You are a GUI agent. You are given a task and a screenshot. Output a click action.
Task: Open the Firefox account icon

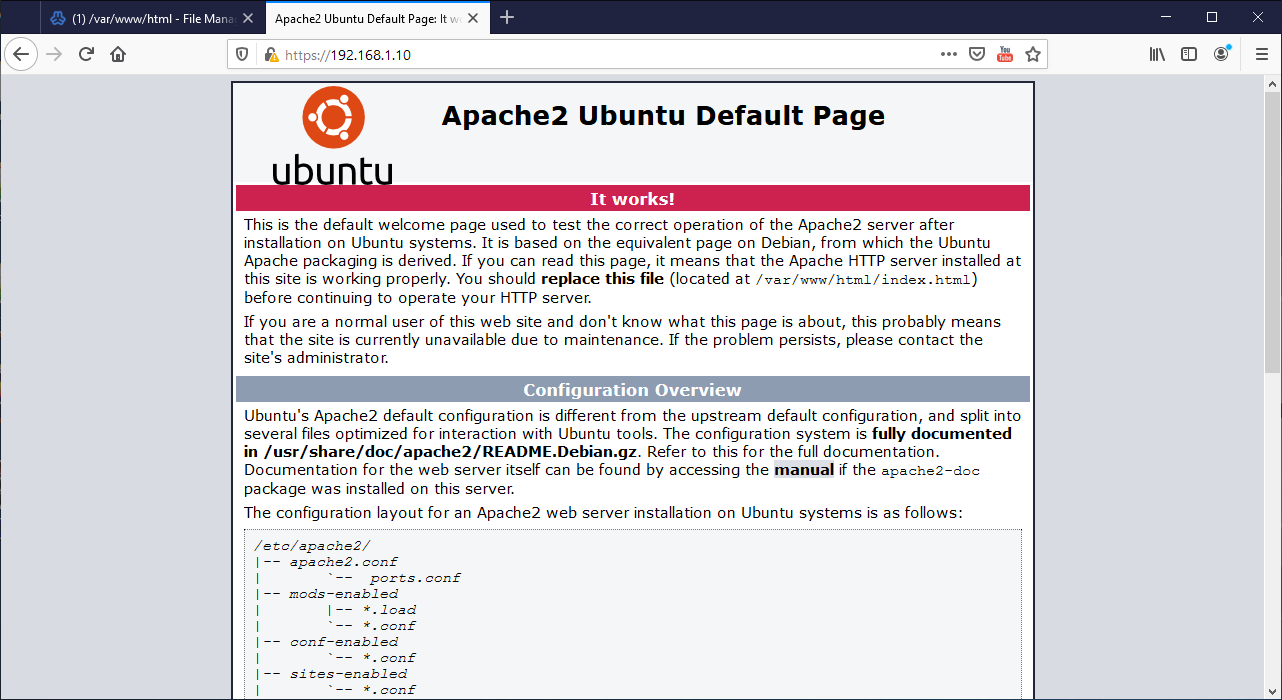pyautogui.click(x=1221, y=54)
